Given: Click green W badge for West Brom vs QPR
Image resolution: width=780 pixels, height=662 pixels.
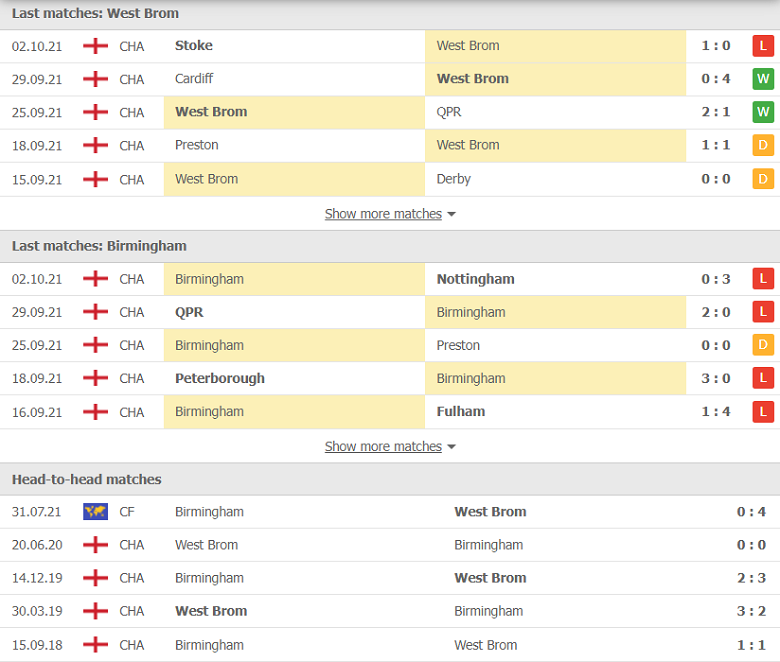Looking at the screenshot, I should point(763,112).
